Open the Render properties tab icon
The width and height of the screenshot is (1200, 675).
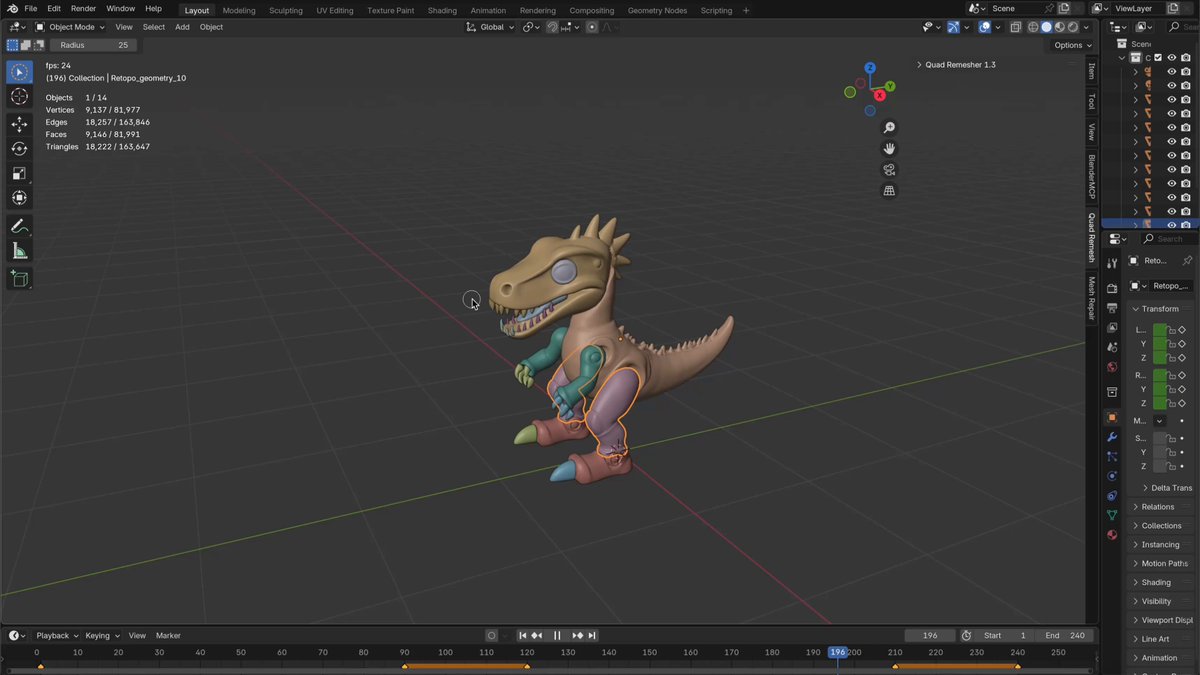pos(1112,289)
